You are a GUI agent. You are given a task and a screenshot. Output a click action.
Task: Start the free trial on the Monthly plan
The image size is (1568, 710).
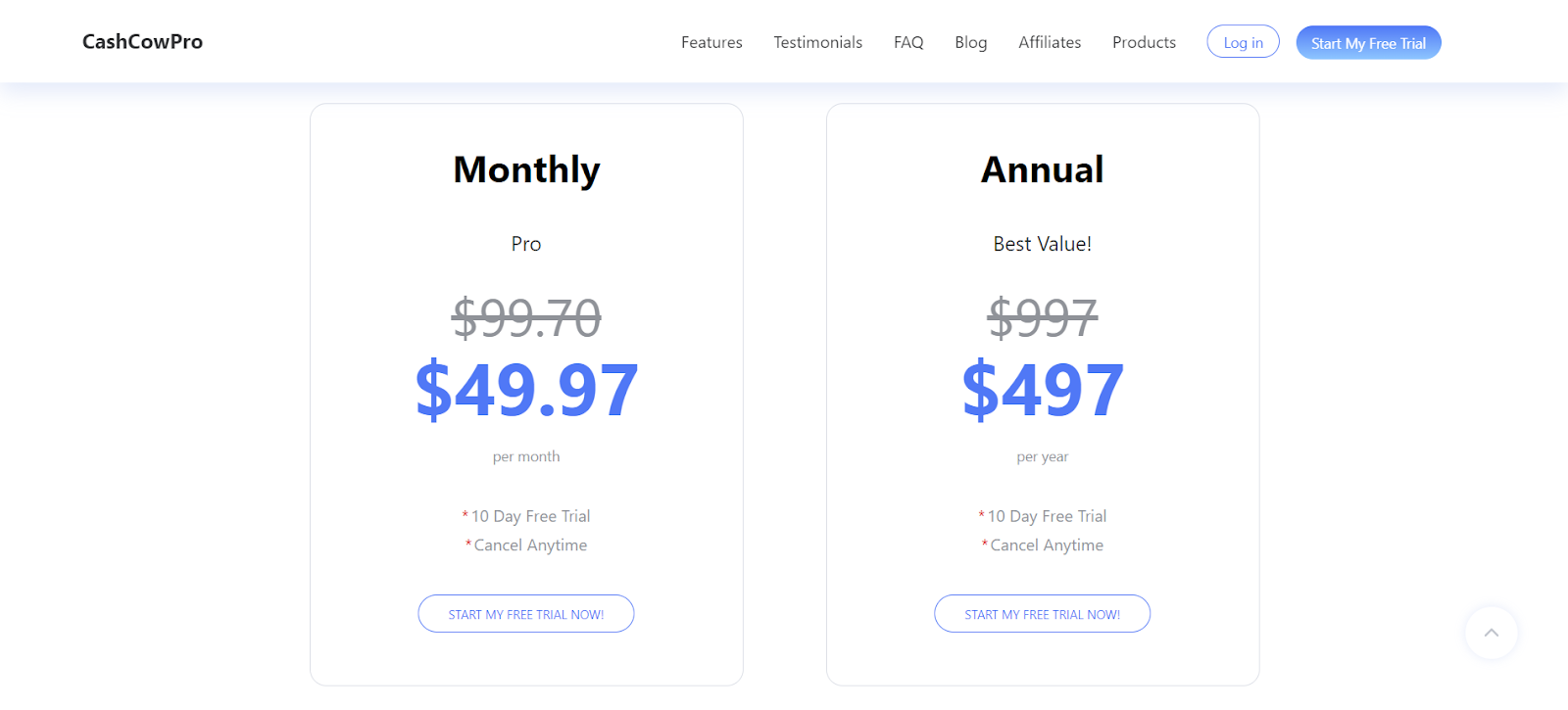coord(526,614)
